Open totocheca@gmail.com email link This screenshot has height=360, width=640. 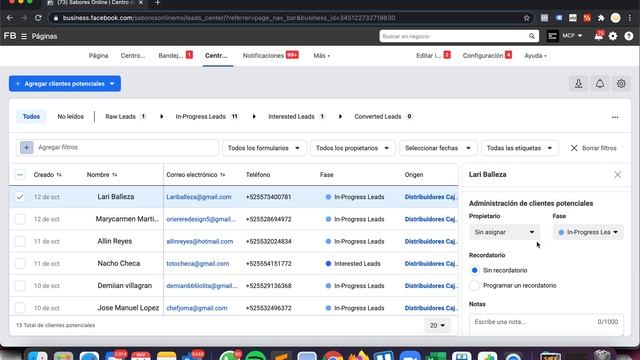[198, 264]
